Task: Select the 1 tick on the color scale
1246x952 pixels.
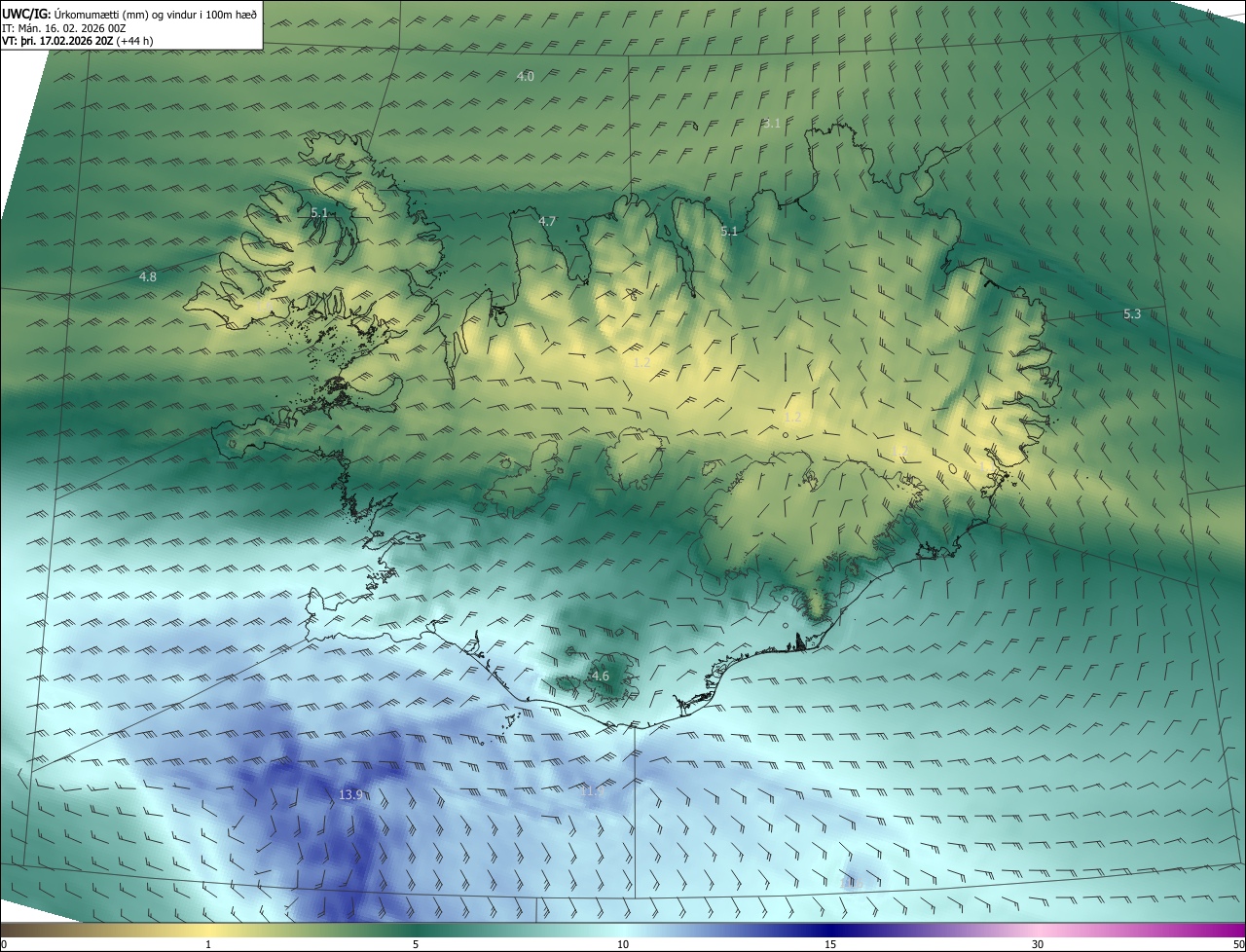Action: (x=208, y=945)
